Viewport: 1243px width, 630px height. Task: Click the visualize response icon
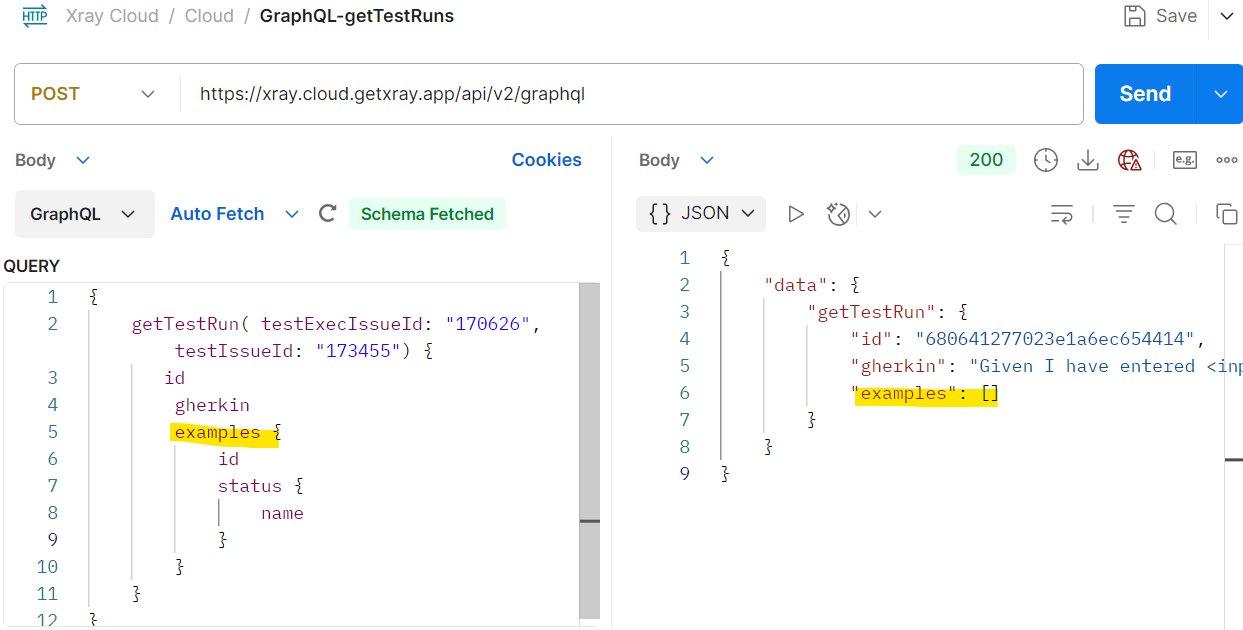click(837, 213)
